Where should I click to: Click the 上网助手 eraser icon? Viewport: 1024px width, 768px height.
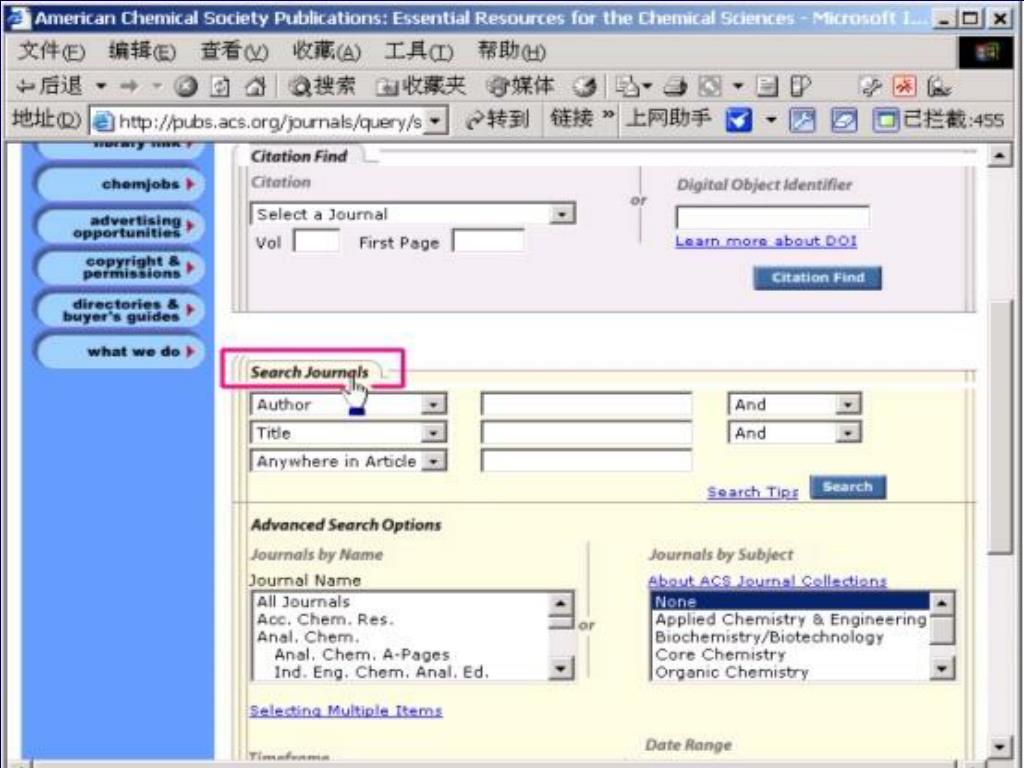pyautogui.click(x=844, y=120)
